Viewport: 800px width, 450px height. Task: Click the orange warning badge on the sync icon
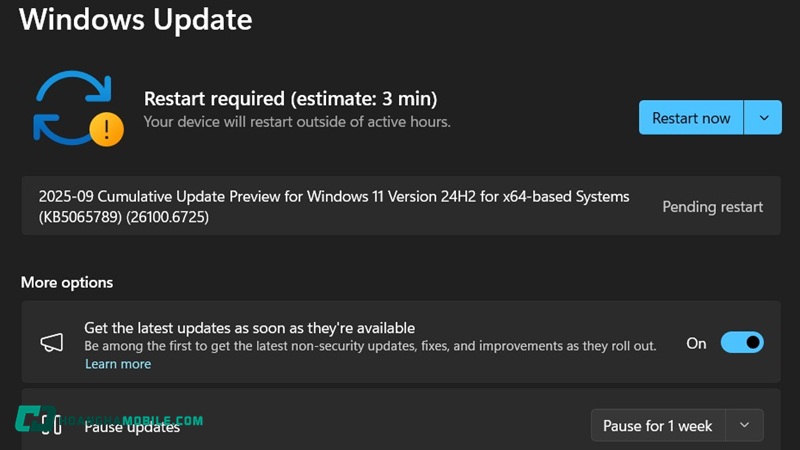(x=106, y=128)
